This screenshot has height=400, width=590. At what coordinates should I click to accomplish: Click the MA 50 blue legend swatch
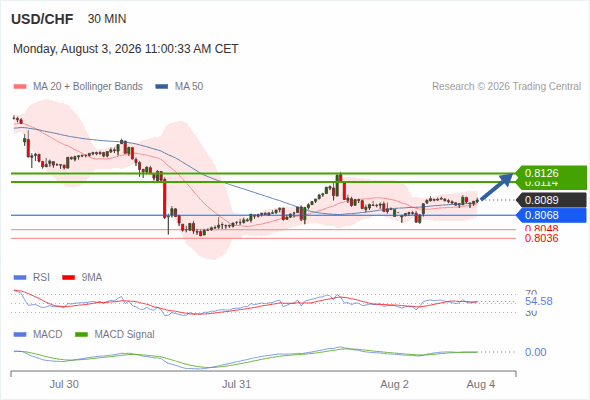[x=162, y=87]
